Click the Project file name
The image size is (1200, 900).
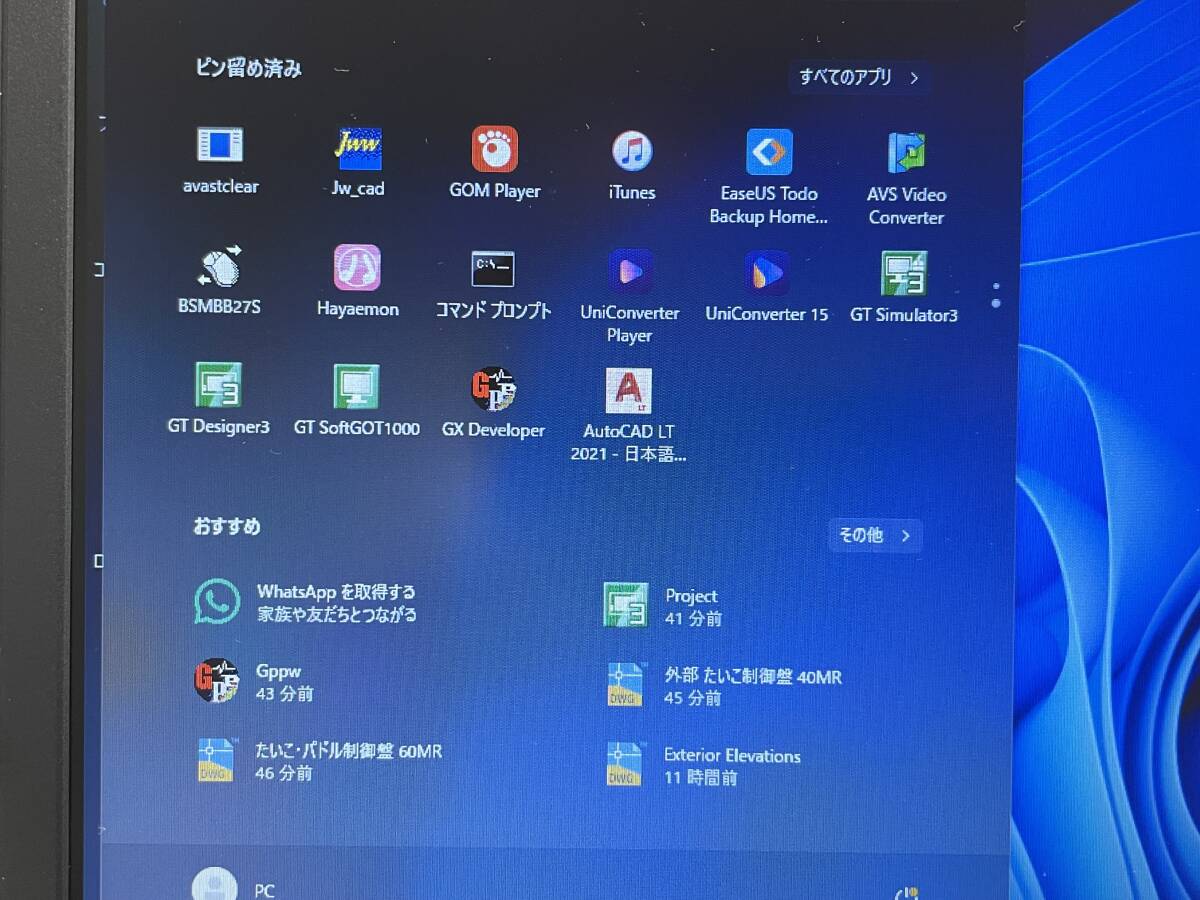pyautogui.click(x=692, y=596)
